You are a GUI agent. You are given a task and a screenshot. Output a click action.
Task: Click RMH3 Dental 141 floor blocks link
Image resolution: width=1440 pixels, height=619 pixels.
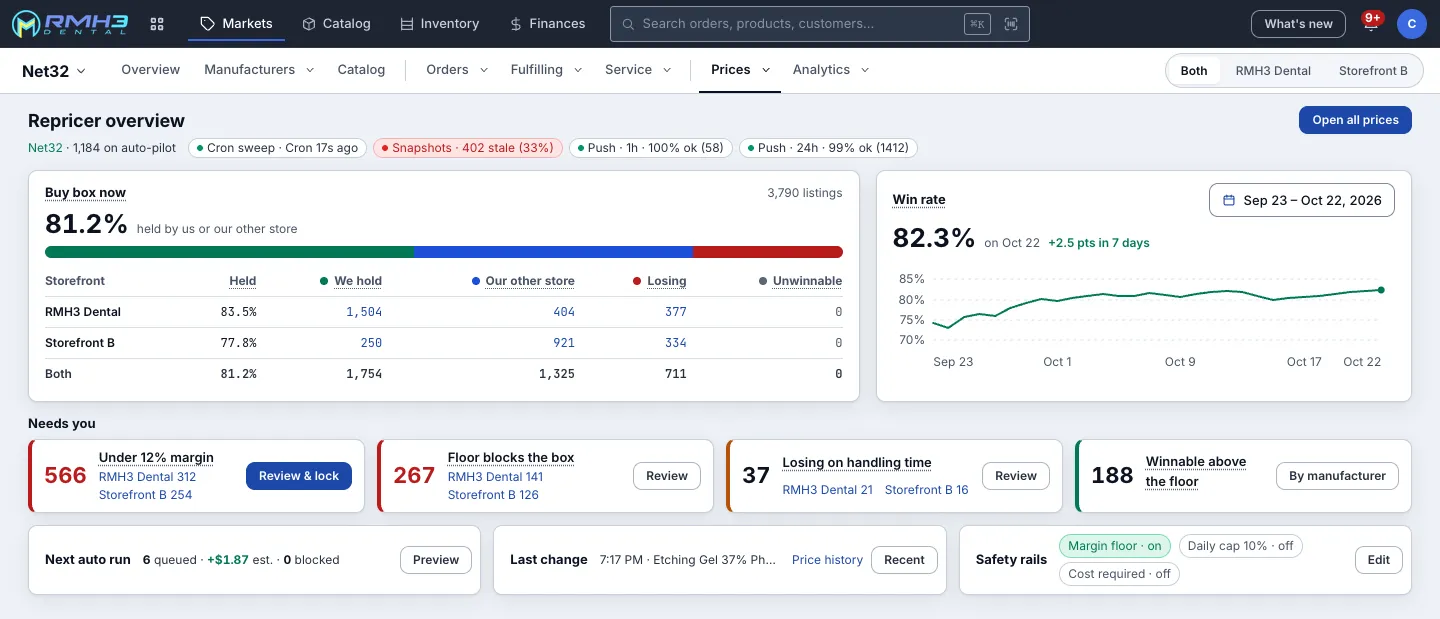(496, 477)
